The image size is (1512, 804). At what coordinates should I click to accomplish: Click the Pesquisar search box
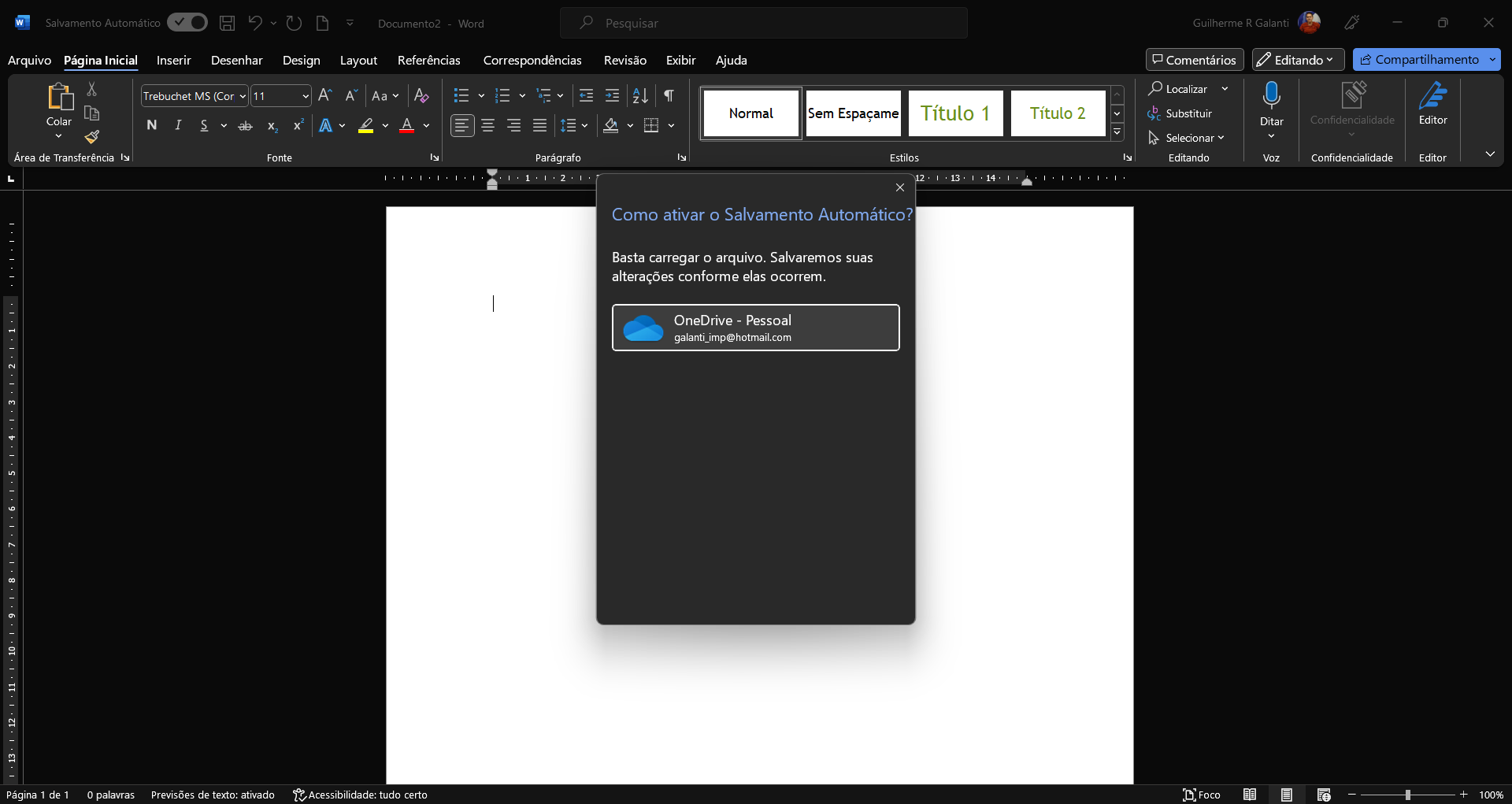764,23
